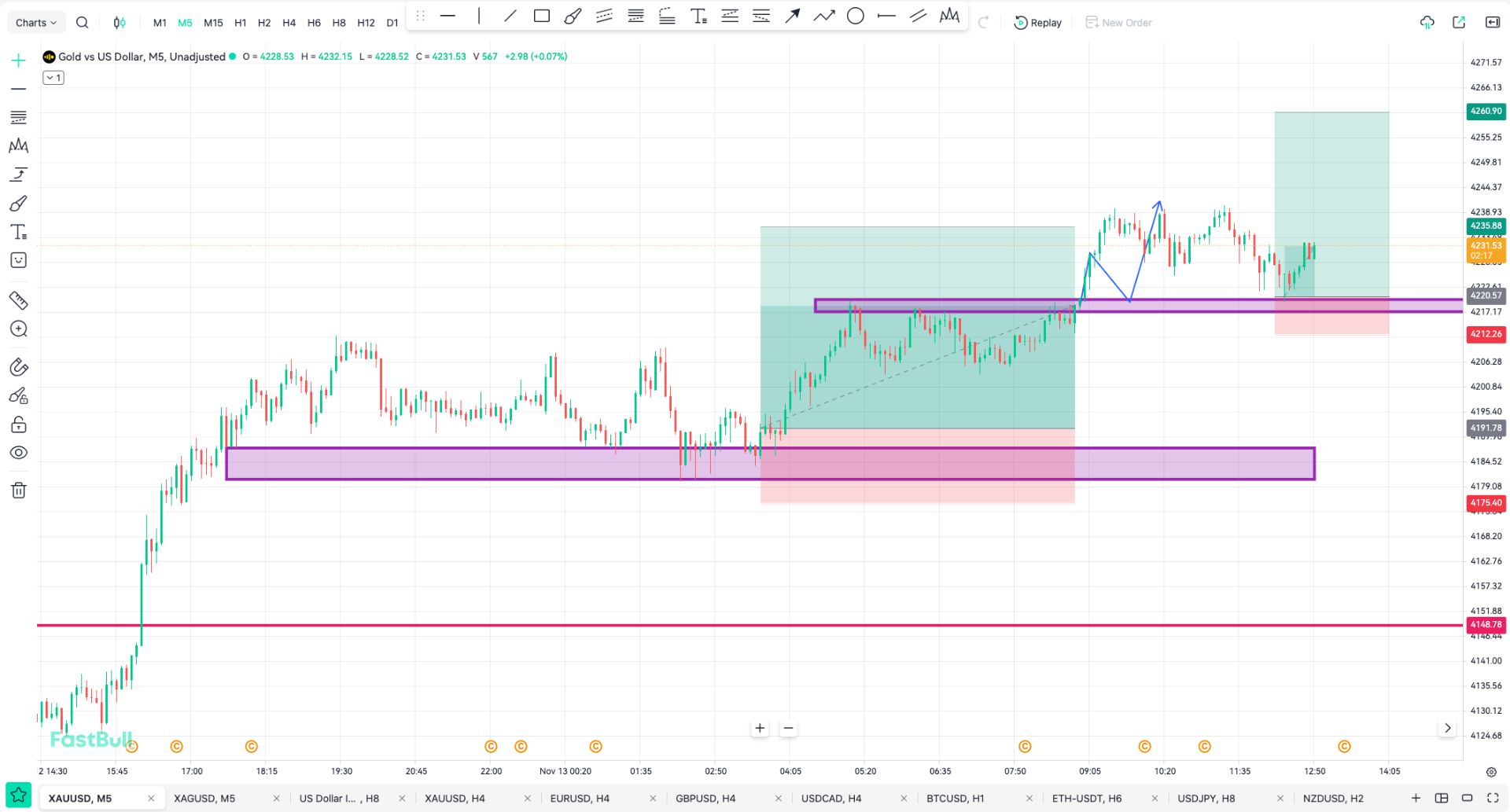Select the M15 timeframe
1510x812 pixels.
tap(213, 23)
